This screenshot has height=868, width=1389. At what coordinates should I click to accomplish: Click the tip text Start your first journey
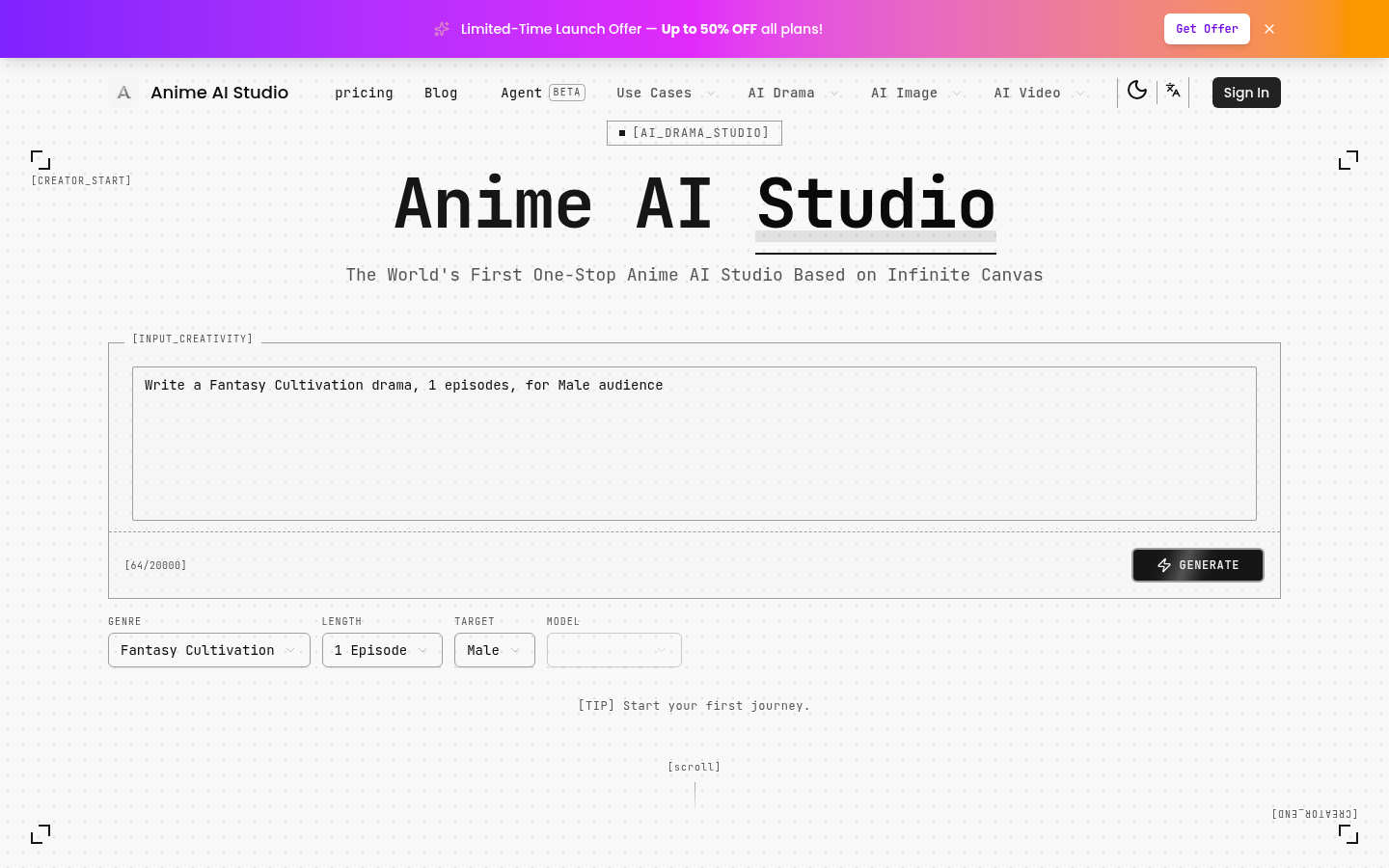(x=694, y=706)
